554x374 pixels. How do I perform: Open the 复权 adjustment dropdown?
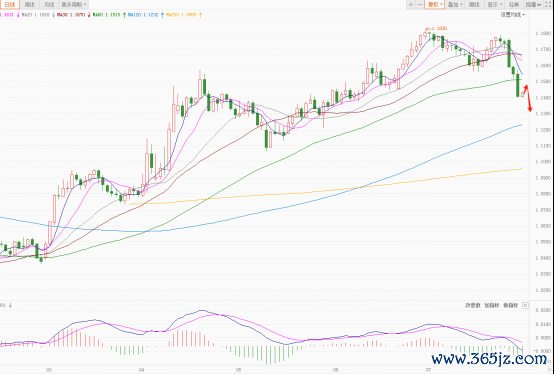pyautogui.click(x=435, y=5)
